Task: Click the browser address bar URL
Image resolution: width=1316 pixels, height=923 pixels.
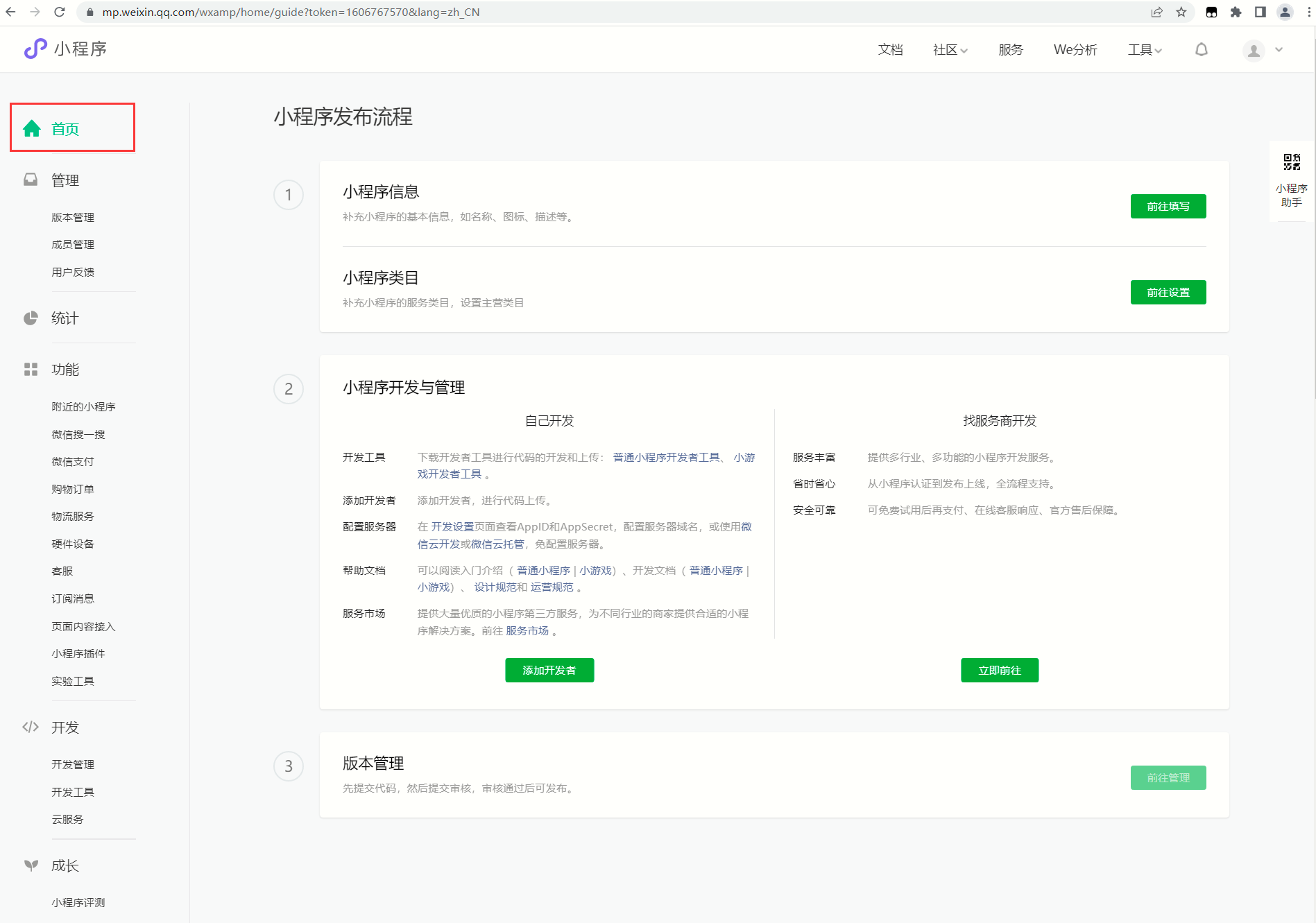Action: point(291,12)
